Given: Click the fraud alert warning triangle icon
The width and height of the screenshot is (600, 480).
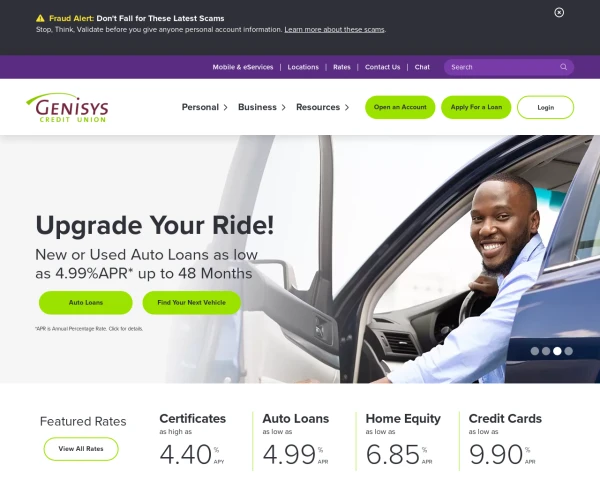Looking at the screenshot, I should (x=40, y=18).
